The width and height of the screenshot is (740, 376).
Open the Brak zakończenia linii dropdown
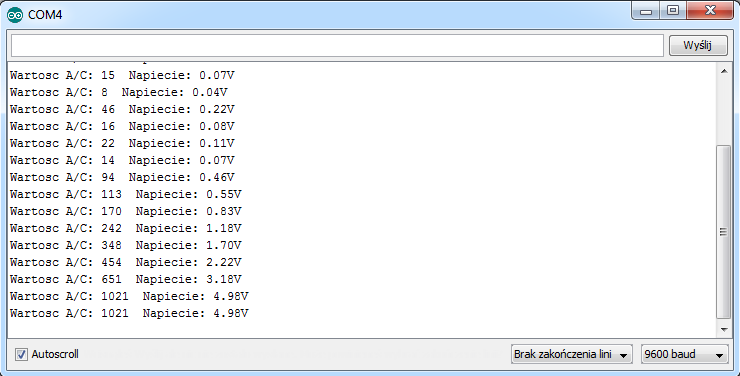(572, 354)
